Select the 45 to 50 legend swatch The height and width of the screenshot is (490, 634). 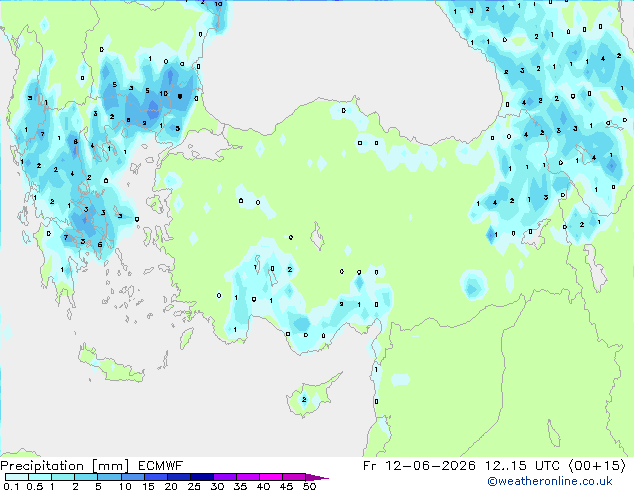point(294,477)
